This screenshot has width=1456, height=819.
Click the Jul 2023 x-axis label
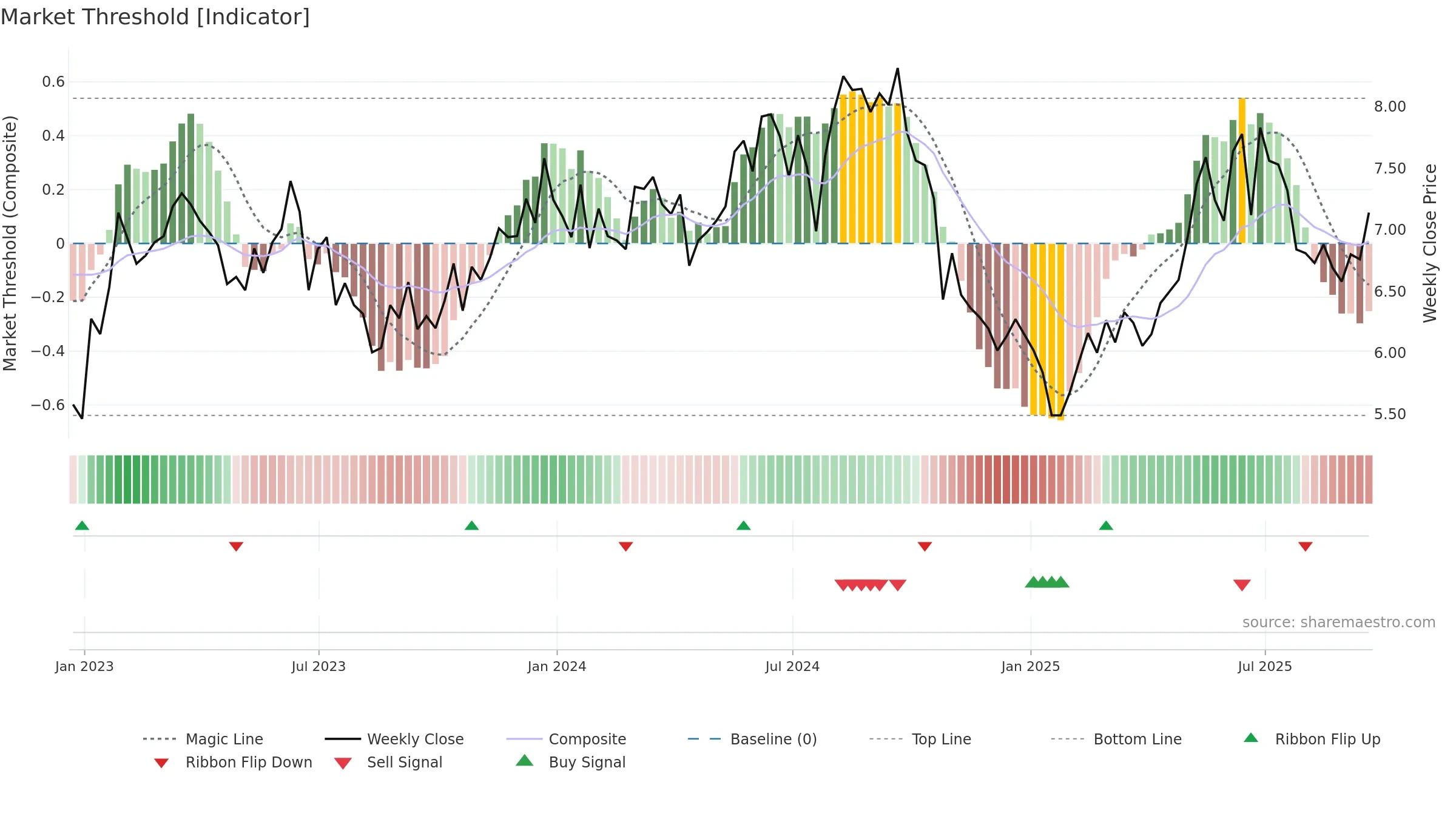pos(318,666)
